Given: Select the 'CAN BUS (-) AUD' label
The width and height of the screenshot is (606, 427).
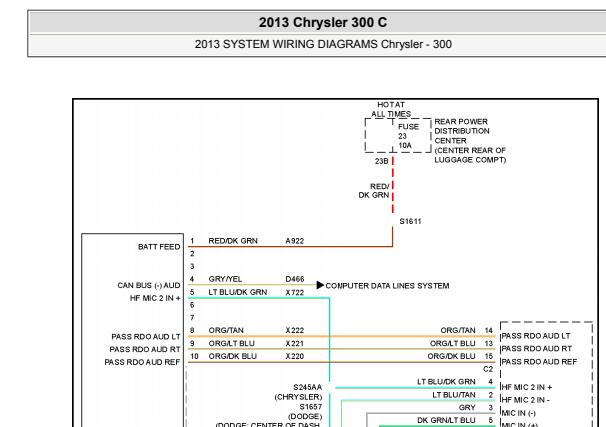Looking at the screenshot, I should [x=149, y=285].
